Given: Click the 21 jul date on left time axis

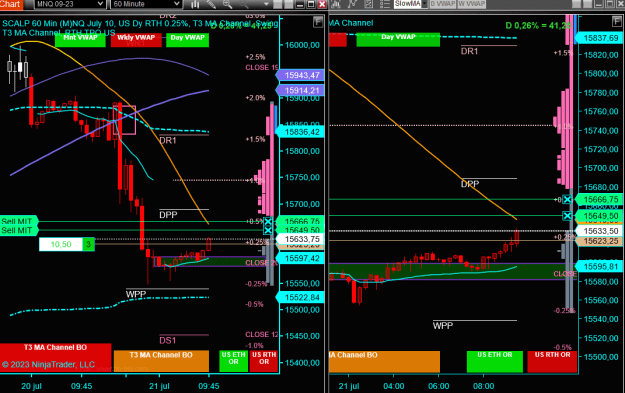Looking at the screenshot, I should [159, 386].
